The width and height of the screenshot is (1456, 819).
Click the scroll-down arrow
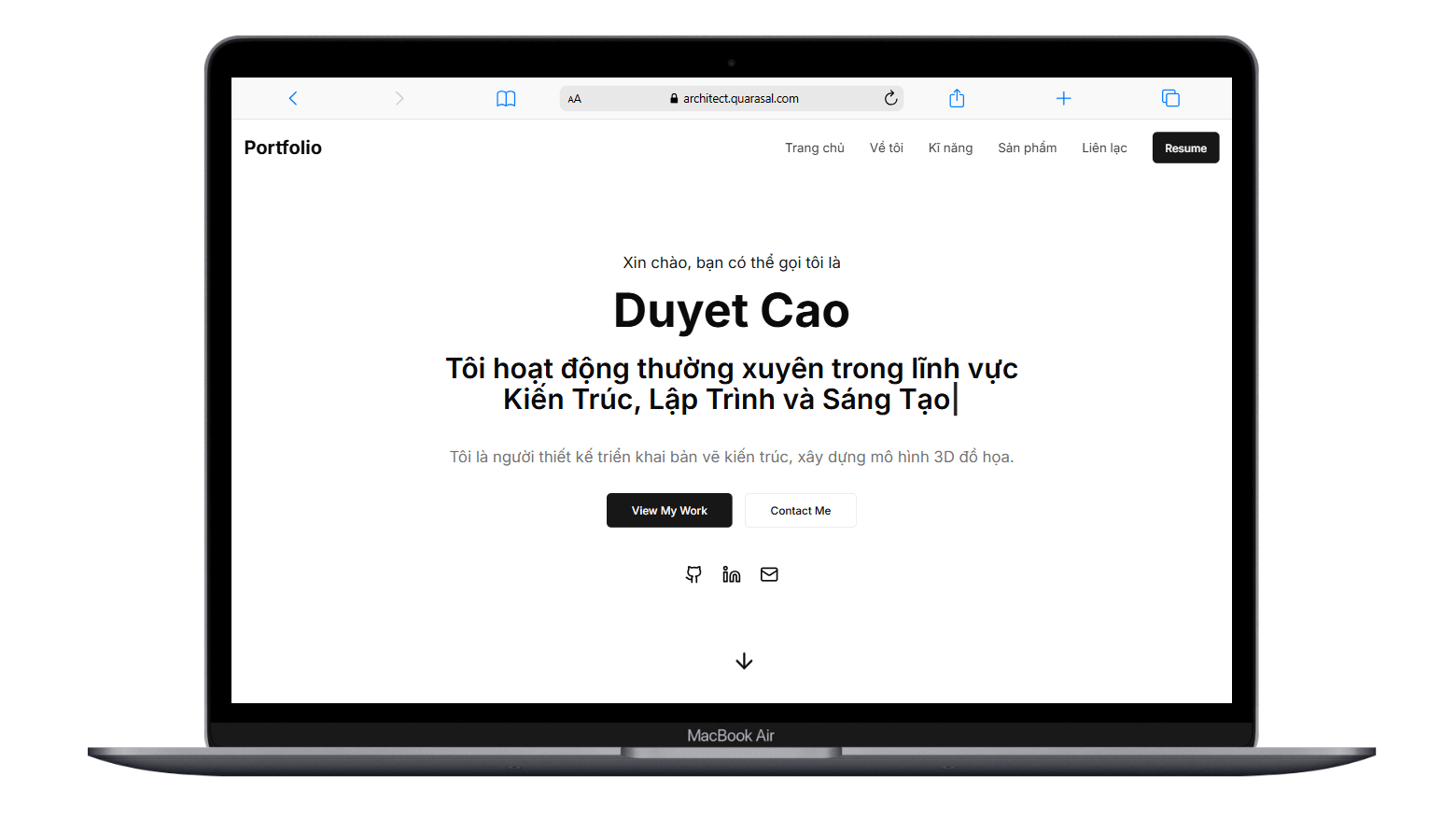[744, 661]
